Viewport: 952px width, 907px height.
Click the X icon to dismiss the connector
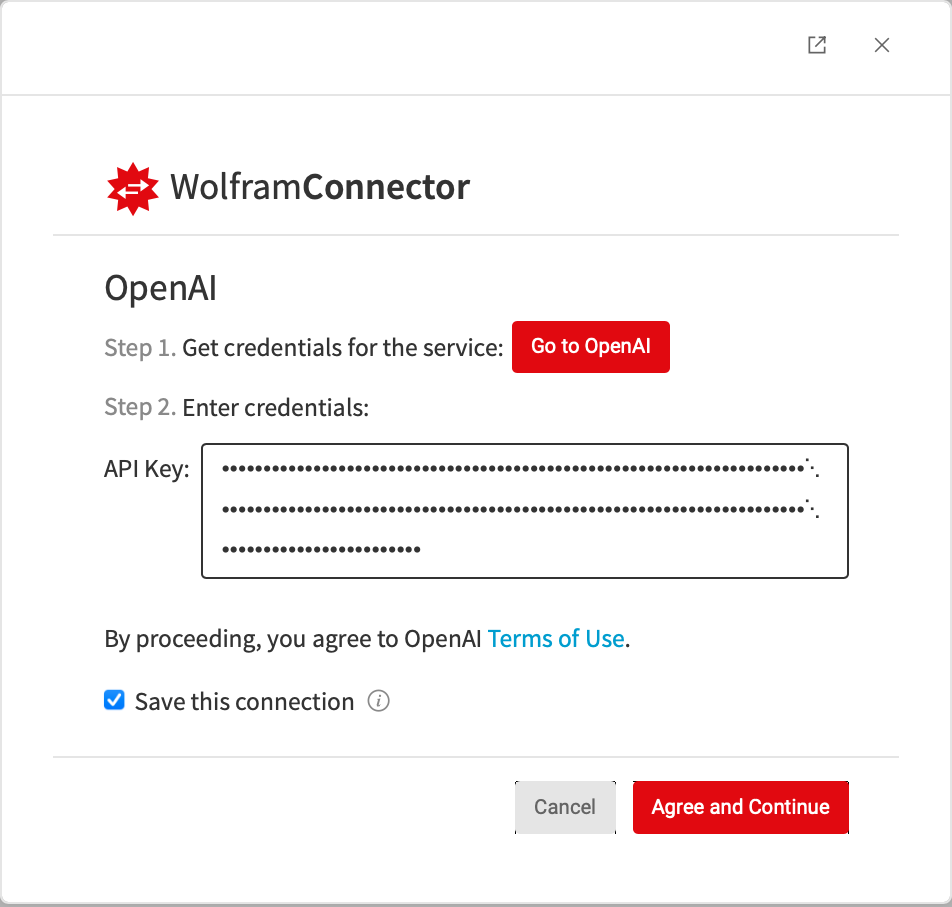pyautogui.click(x=881, y=45)
